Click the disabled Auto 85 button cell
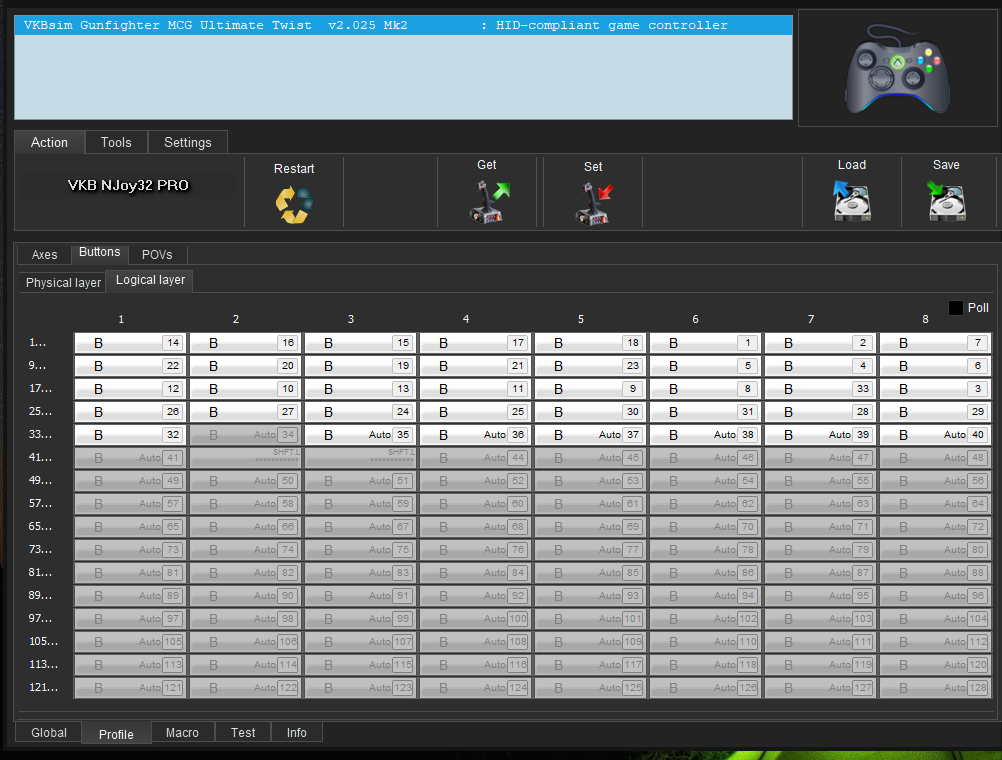This screenshot has width=1002, height=760. [x=590, y=573]
